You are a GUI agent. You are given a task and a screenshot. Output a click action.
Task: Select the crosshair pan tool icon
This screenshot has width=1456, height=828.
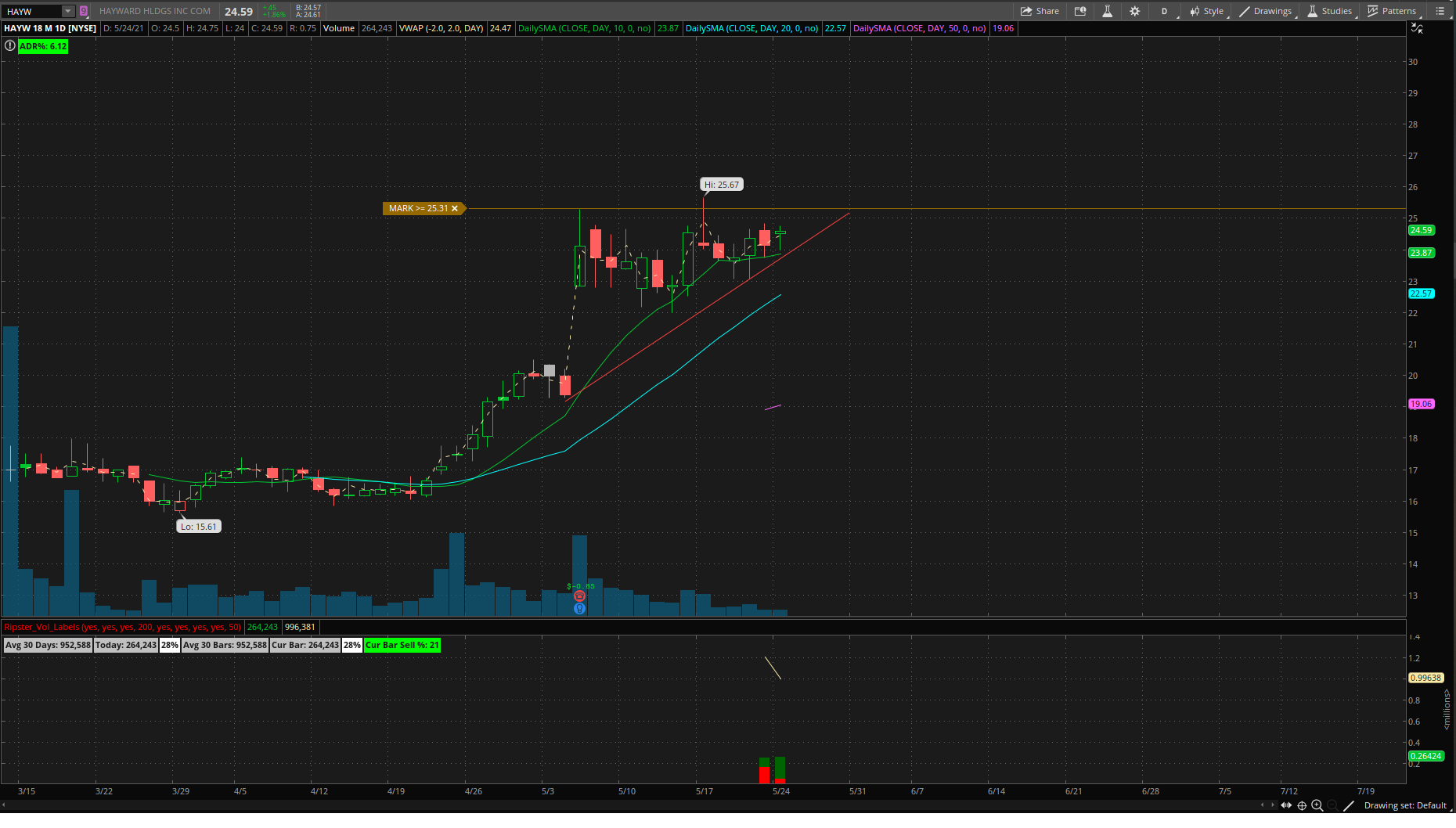[1302, 805]
